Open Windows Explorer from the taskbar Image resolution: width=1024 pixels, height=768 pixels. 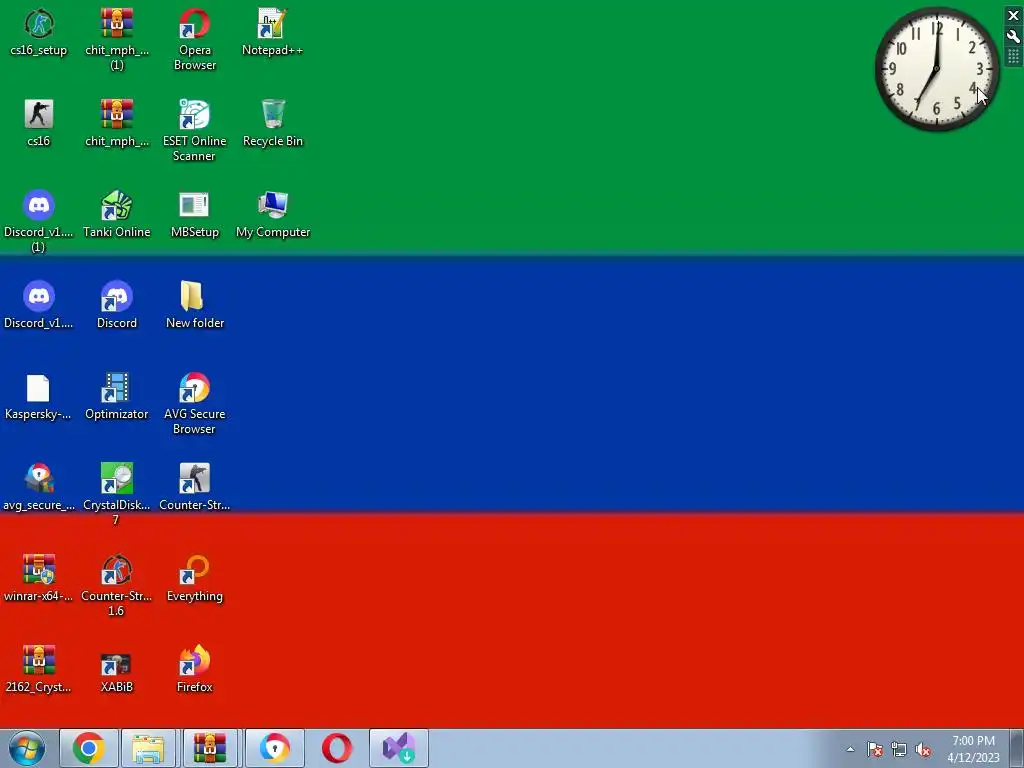point(148,748)
